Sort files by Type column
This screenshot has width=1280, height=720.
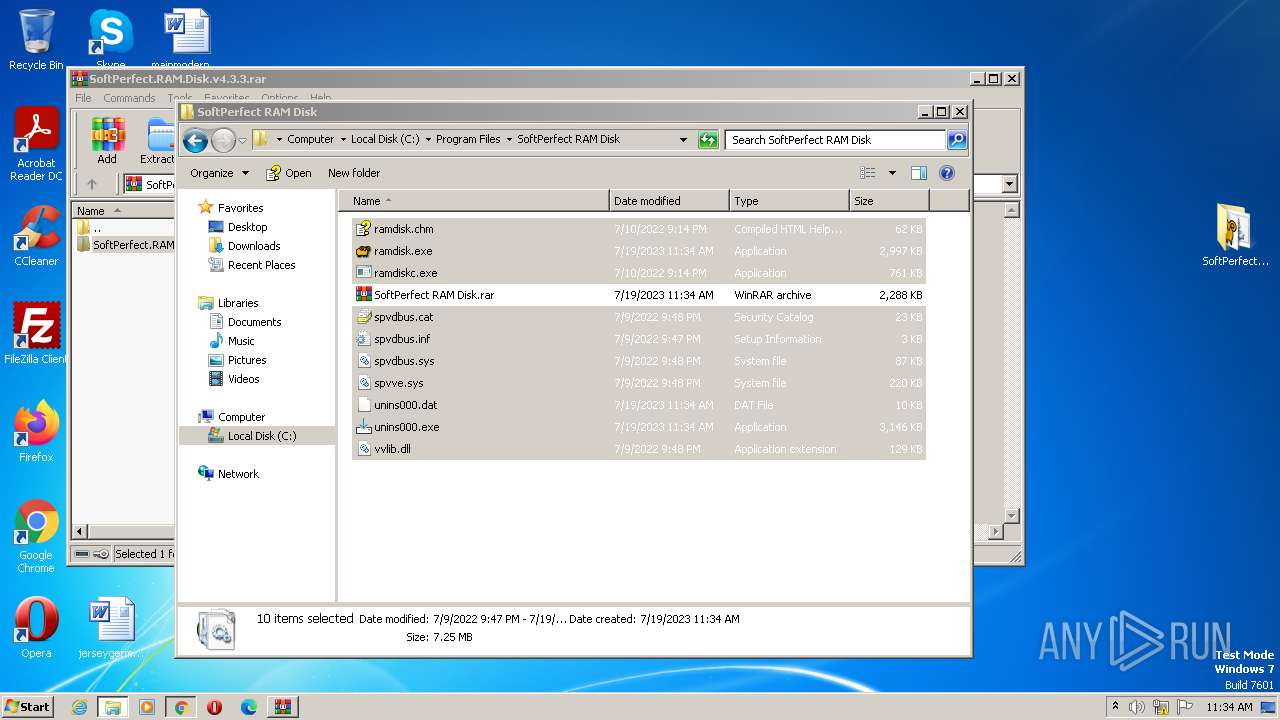789,201
